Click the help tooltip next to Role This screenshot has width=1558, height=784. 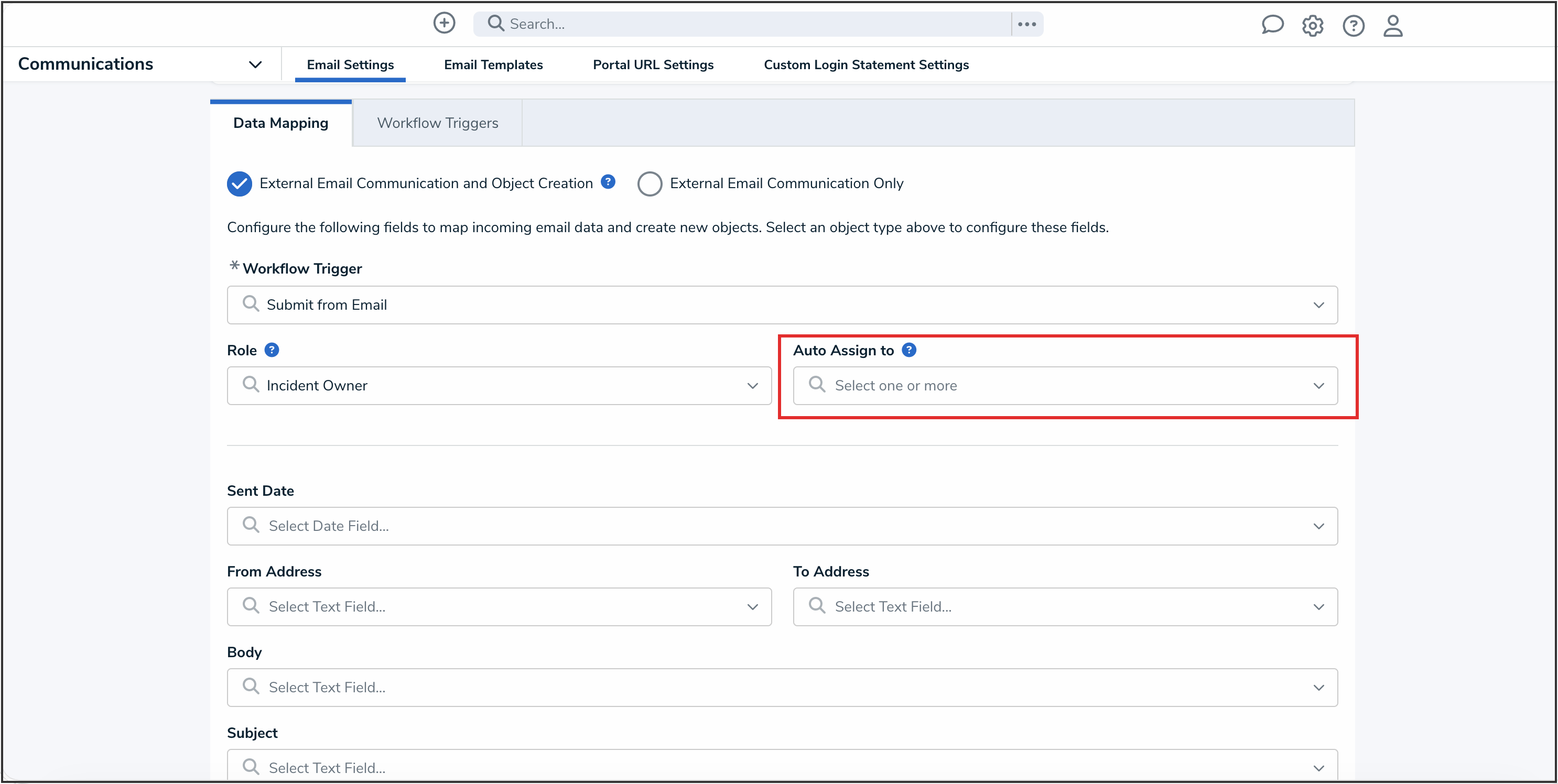click(x=273, y=350)
